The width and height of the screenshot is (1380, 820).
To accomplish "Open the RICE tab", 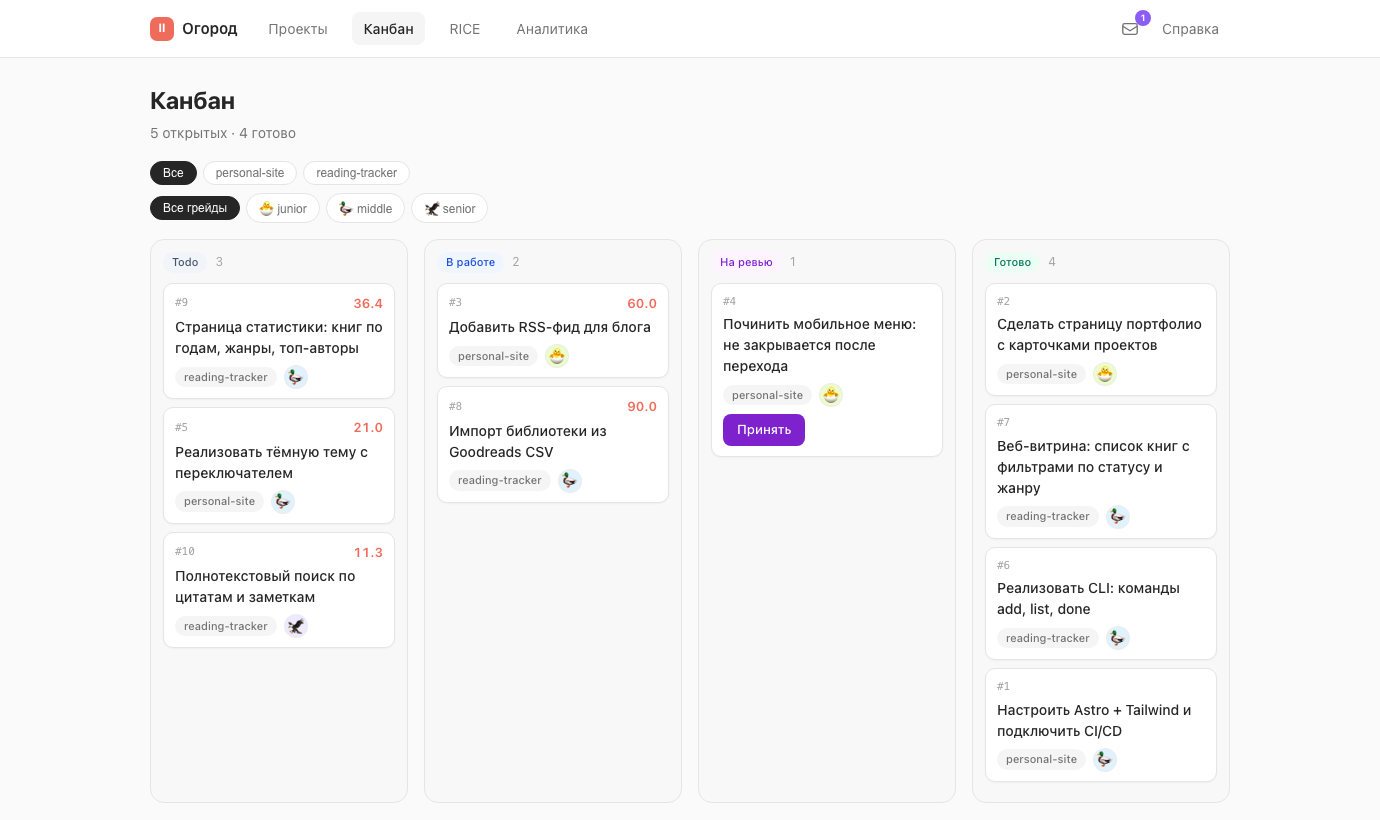I will coord(465,29).
